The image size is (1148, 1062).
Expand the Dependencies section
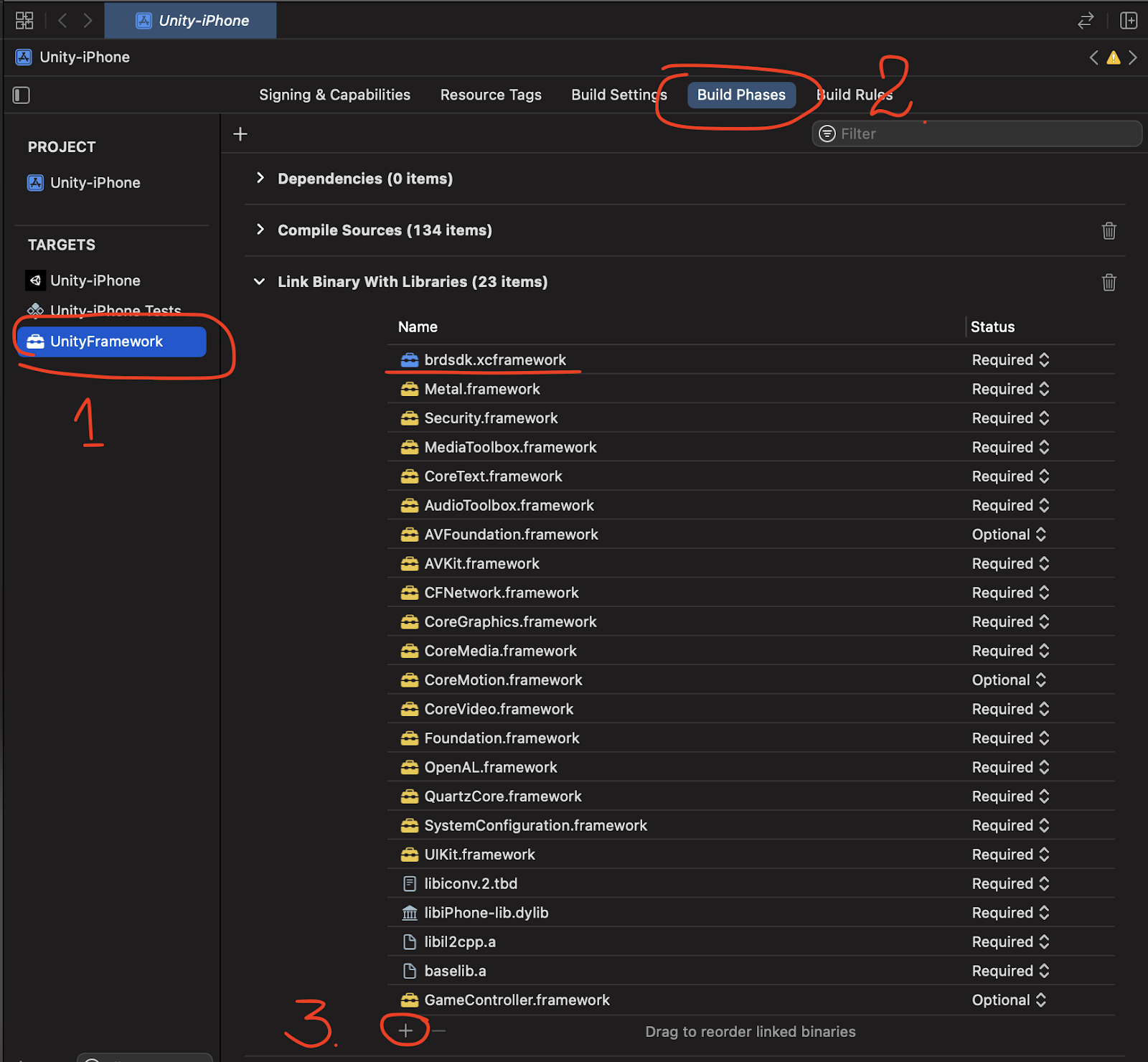[260, 179]
